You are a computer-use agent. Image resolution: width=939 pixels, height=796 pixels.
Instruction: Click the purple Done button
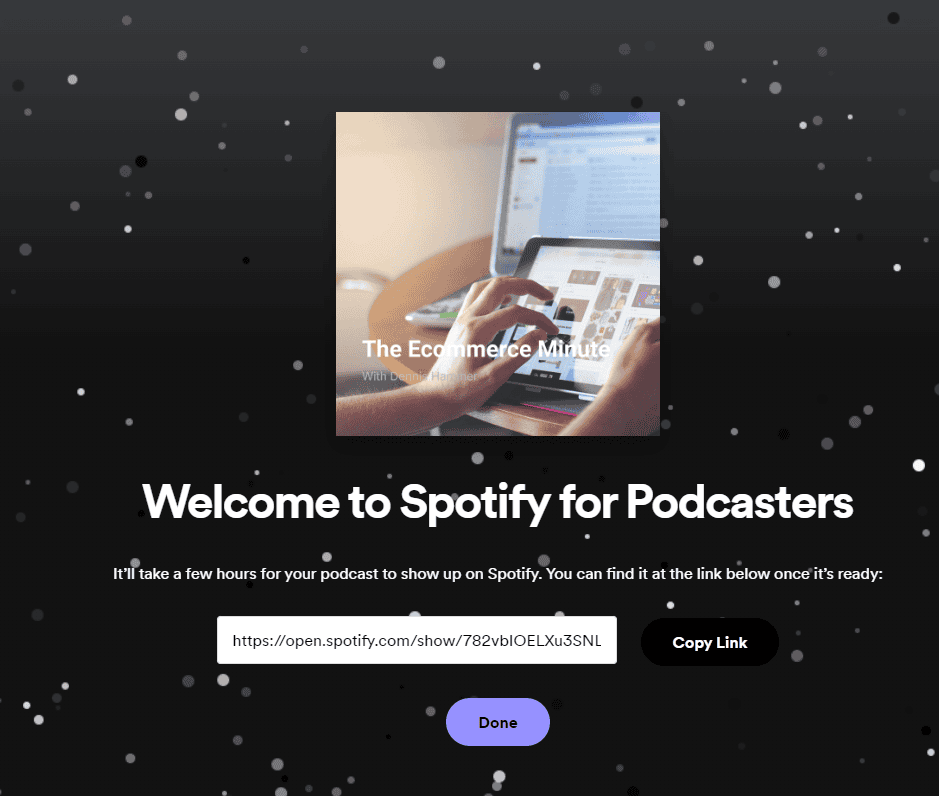[x=498, y=722]
